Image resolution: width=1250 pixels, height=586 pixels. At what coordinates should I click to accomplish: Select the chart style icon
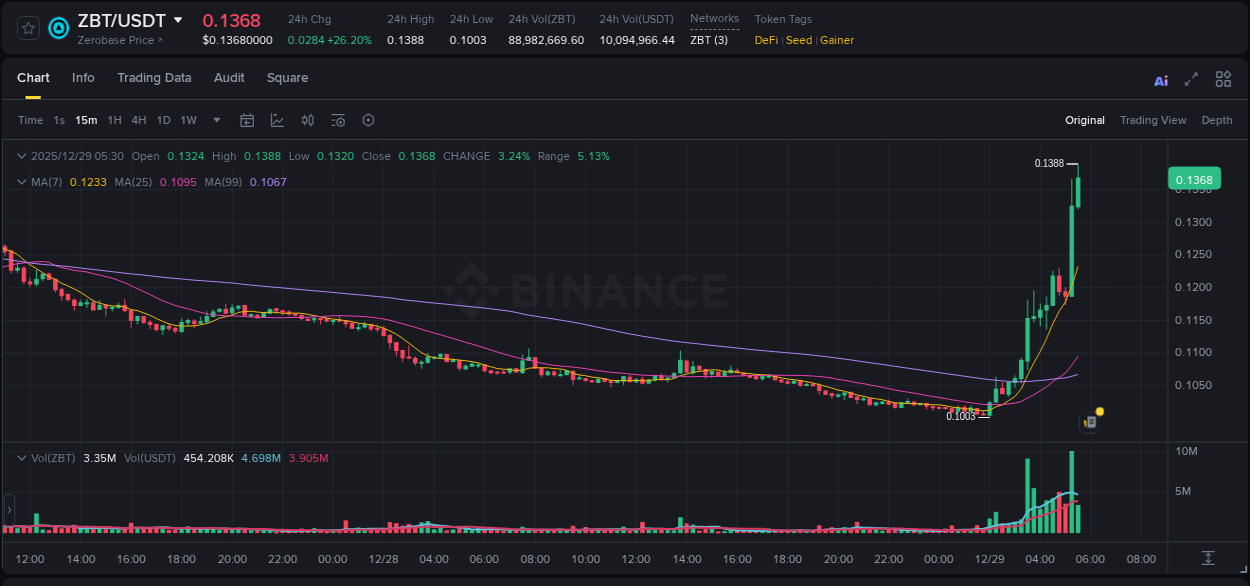tap(275, 120)
